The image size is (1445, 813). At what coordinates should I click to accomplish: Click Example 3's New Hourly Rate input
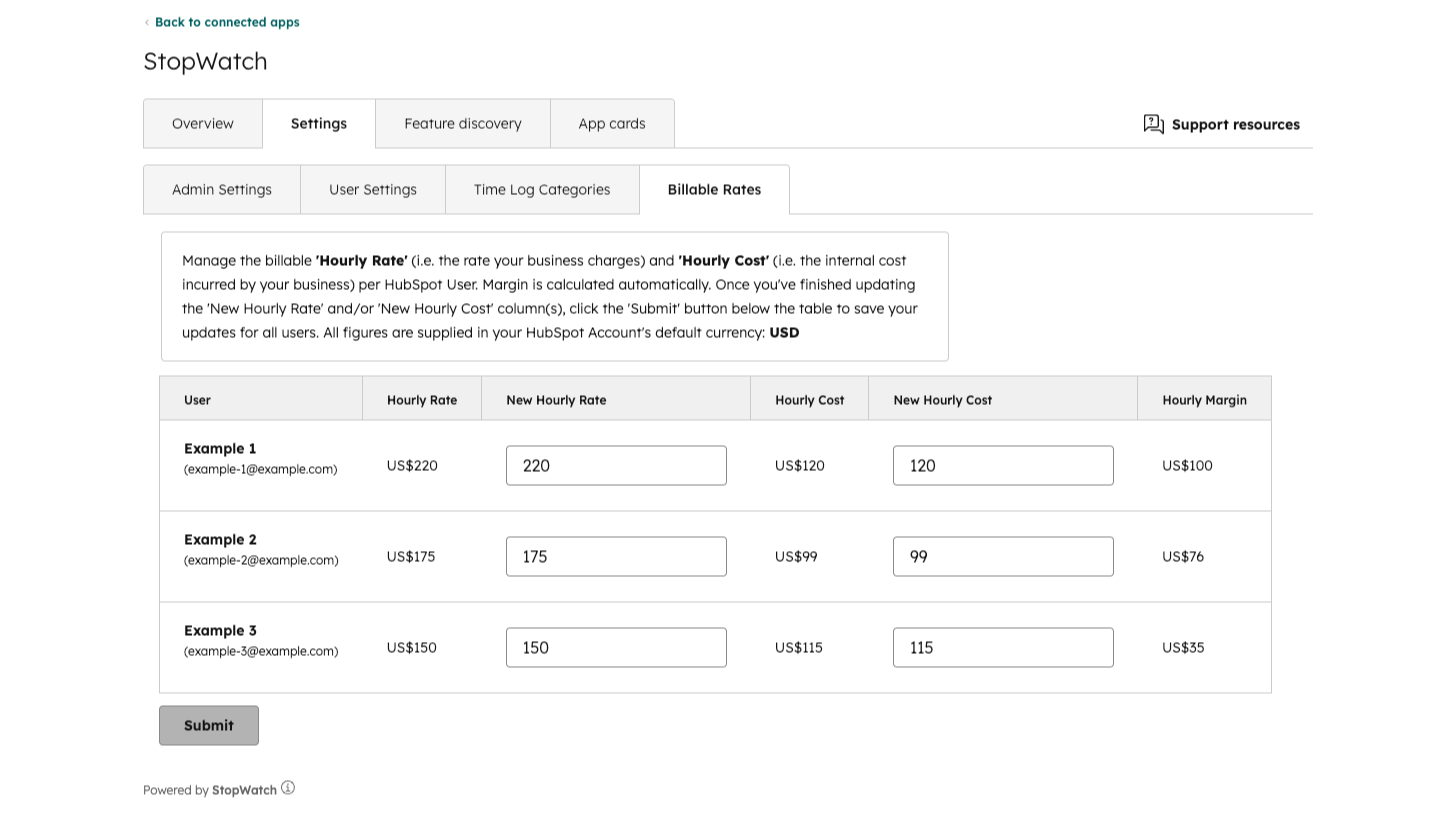616,647
